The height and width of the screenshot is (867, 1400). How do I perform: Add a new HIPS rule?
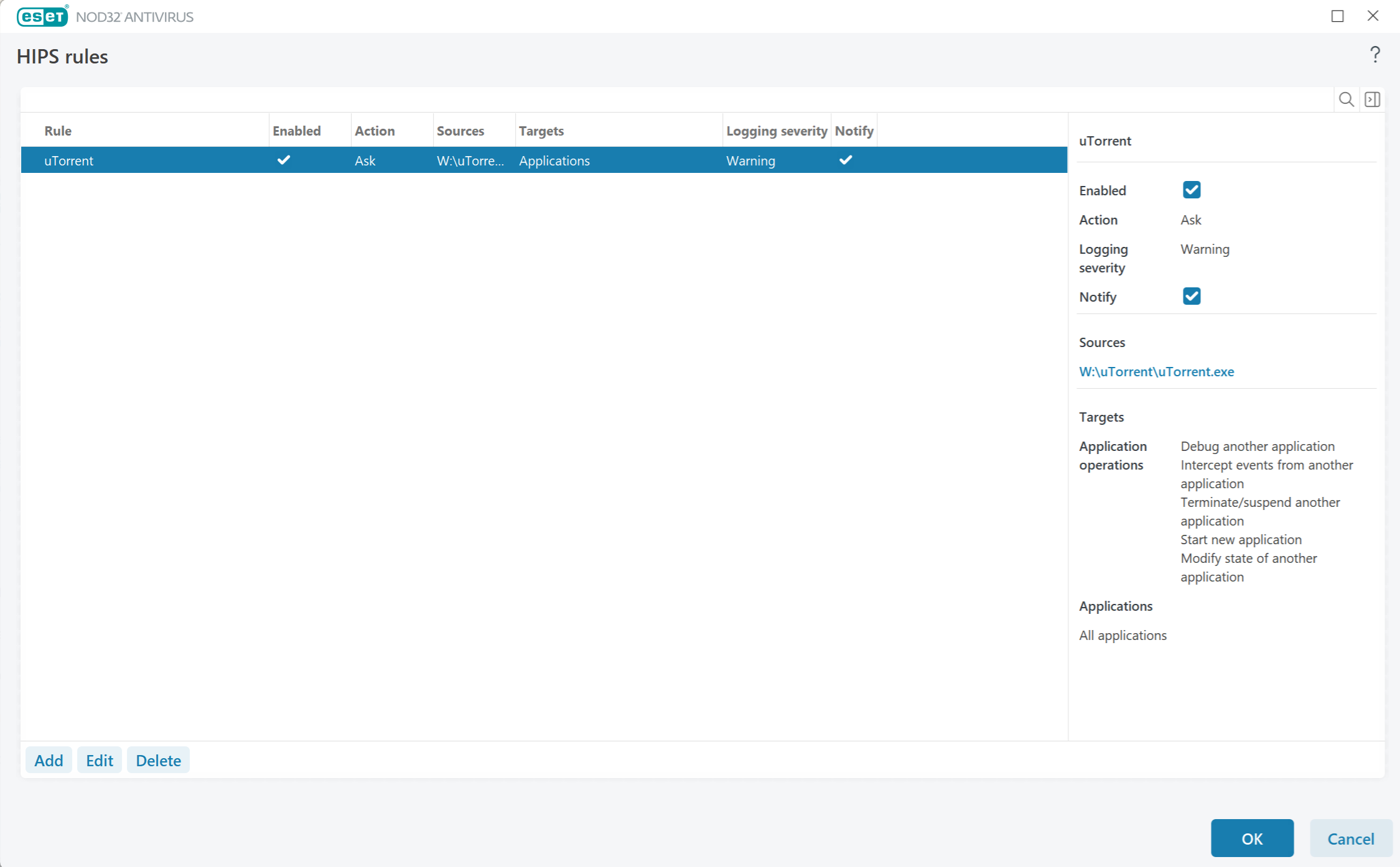point(49,760)
